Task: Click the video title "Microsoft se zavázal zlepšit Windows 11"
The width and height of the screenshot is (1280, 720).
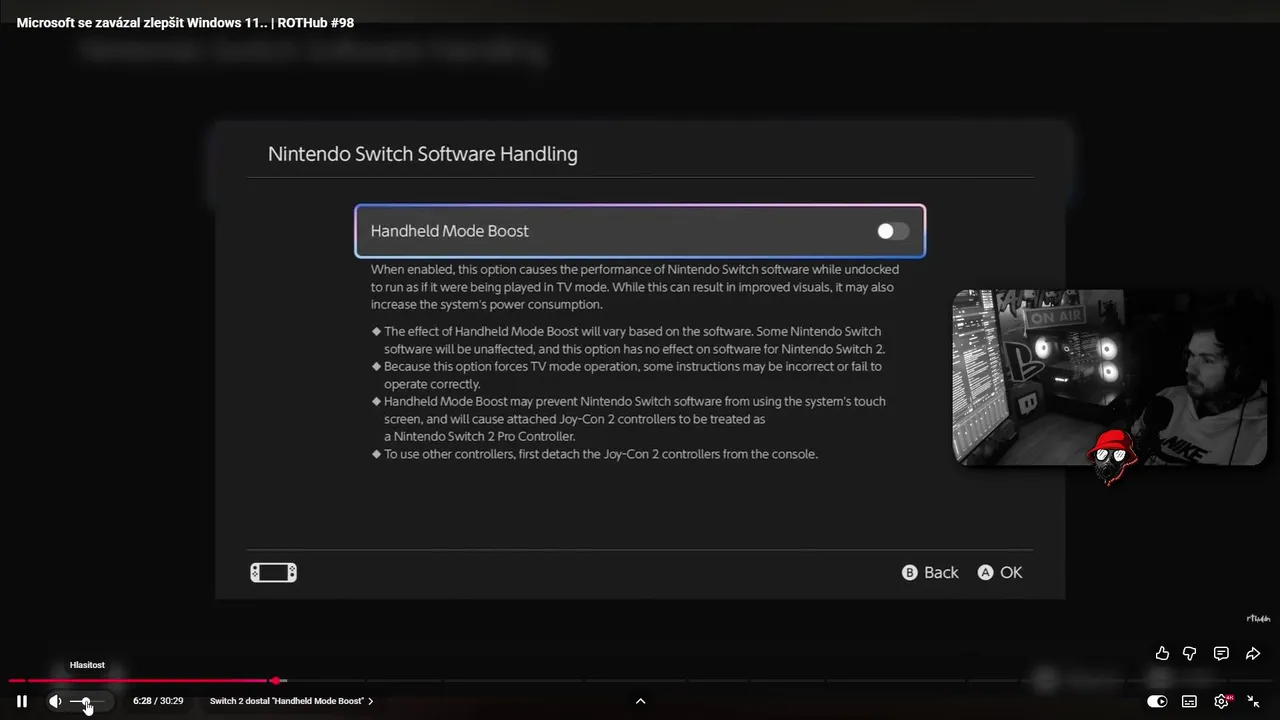Action: 185,22
